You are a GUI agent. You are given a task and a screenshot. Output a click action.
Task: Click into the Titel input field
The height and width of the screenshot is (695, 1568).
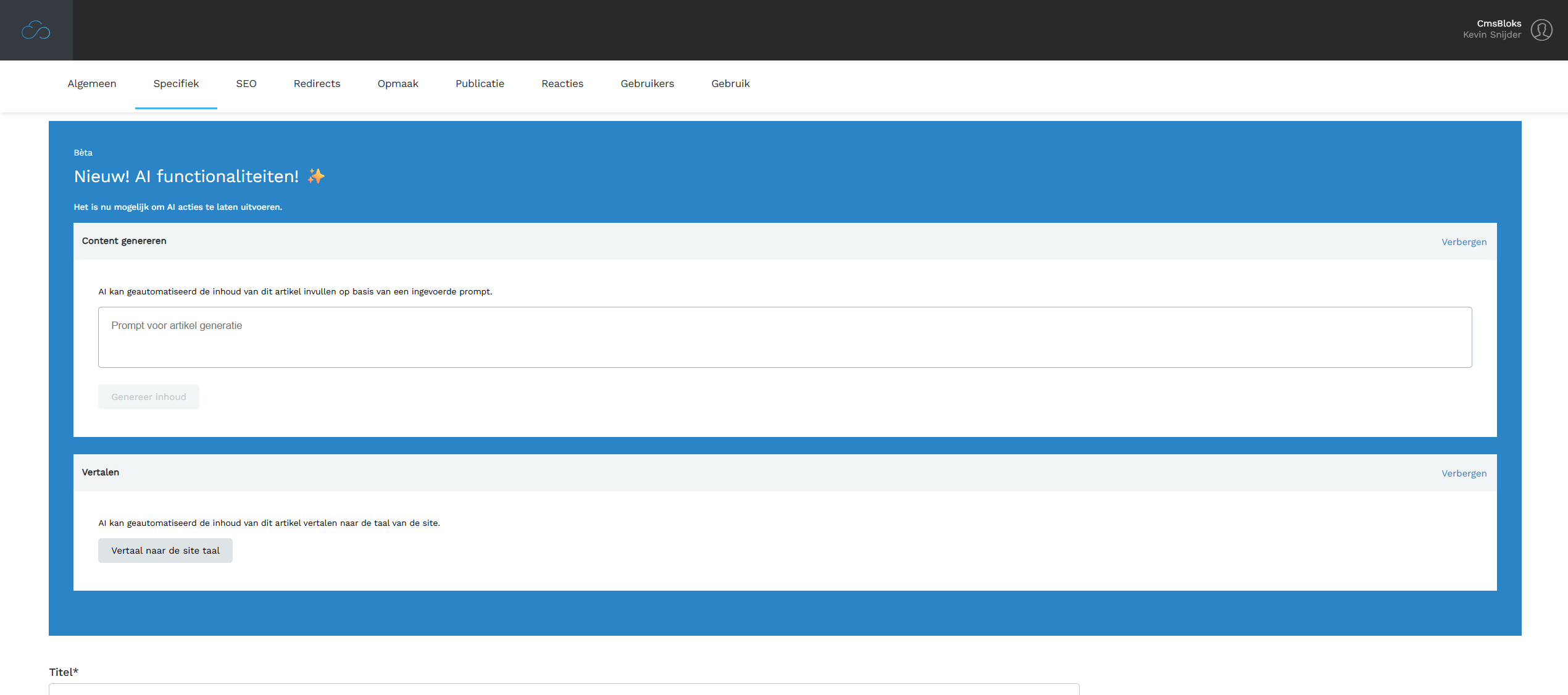click(564, 689)
